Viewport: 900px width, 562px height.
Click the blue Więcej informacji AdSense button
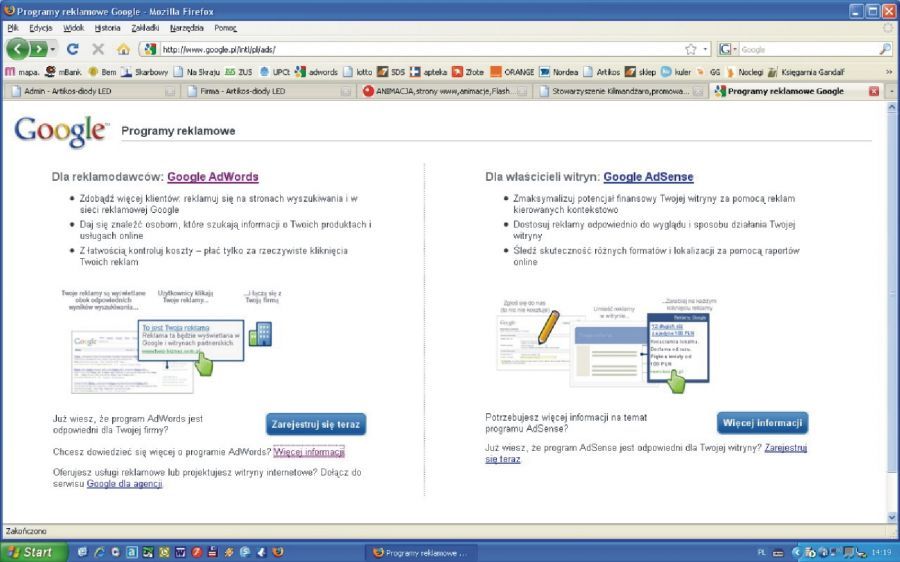[762, 423]
